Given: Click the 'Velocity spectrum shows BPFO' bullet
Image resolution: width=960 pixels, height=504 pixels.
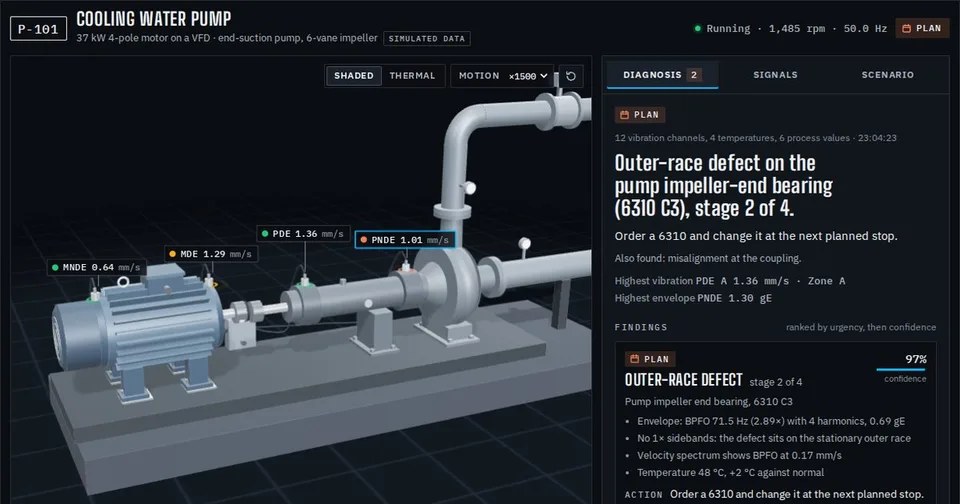Looking at the screenshot, I should (739, 456).
